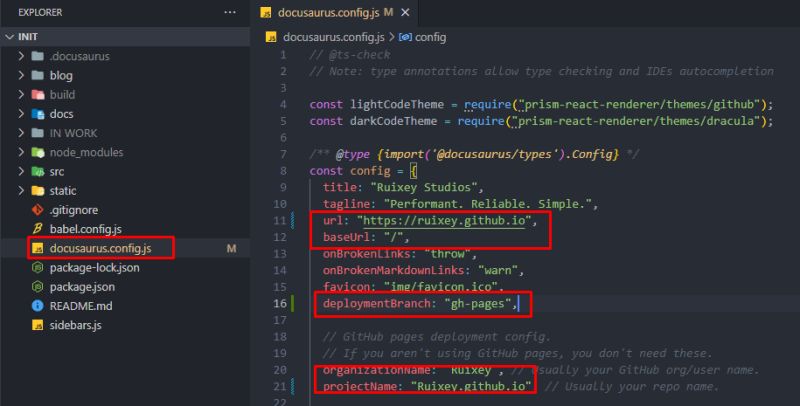Image resolution: width=800 pixels, height=406 pixels.
Task: Click the EXPLORER panel title
Action: click(x=40, y=12)
